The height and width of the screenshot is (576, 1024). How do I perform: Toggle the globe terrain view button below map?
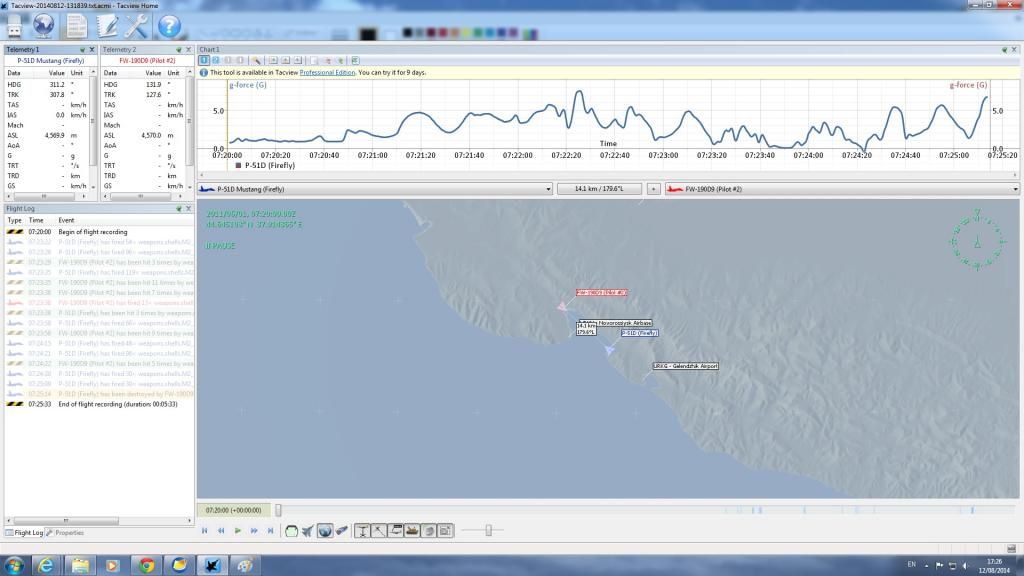325,531
